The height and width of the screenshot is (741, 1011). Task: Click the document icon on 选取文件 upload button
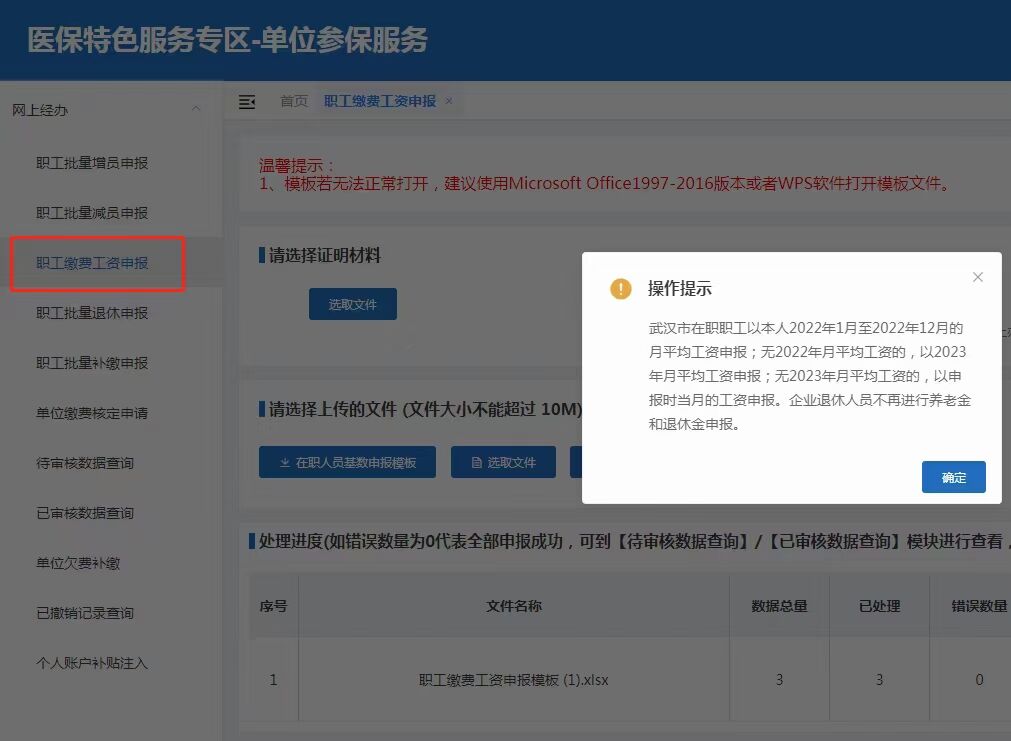[478, 462]
